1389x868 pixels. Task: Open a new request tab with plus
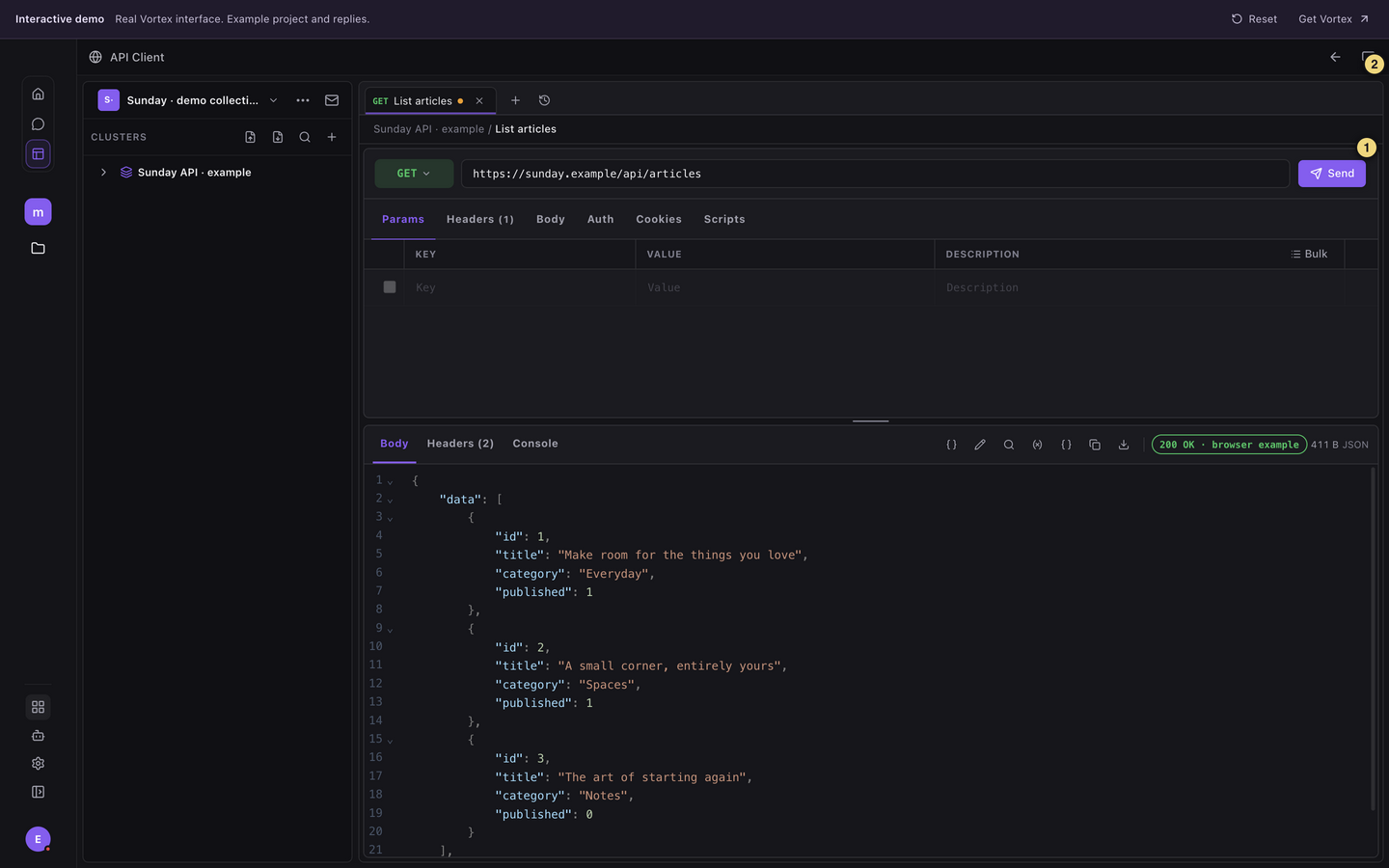click(515, 100)
